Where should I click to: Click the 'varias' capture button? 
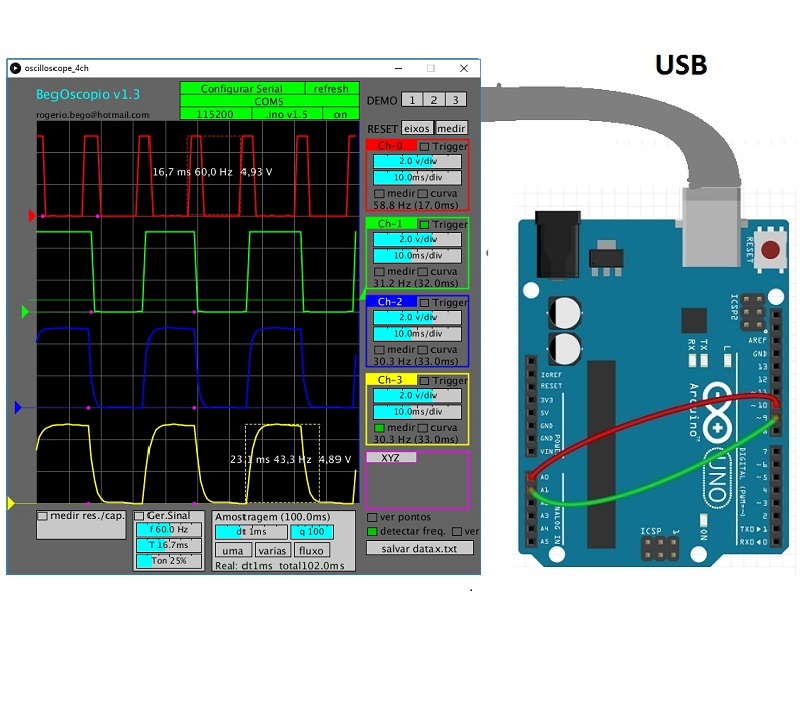(x=272, y=550)
